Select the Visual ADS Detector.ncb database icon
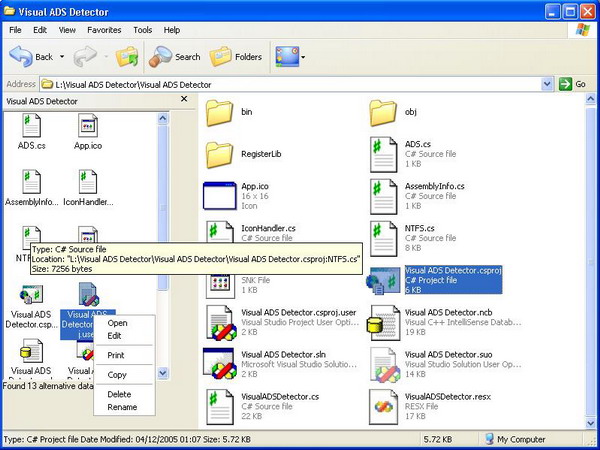This screenshot has width=600, height=450. point(383,323)
